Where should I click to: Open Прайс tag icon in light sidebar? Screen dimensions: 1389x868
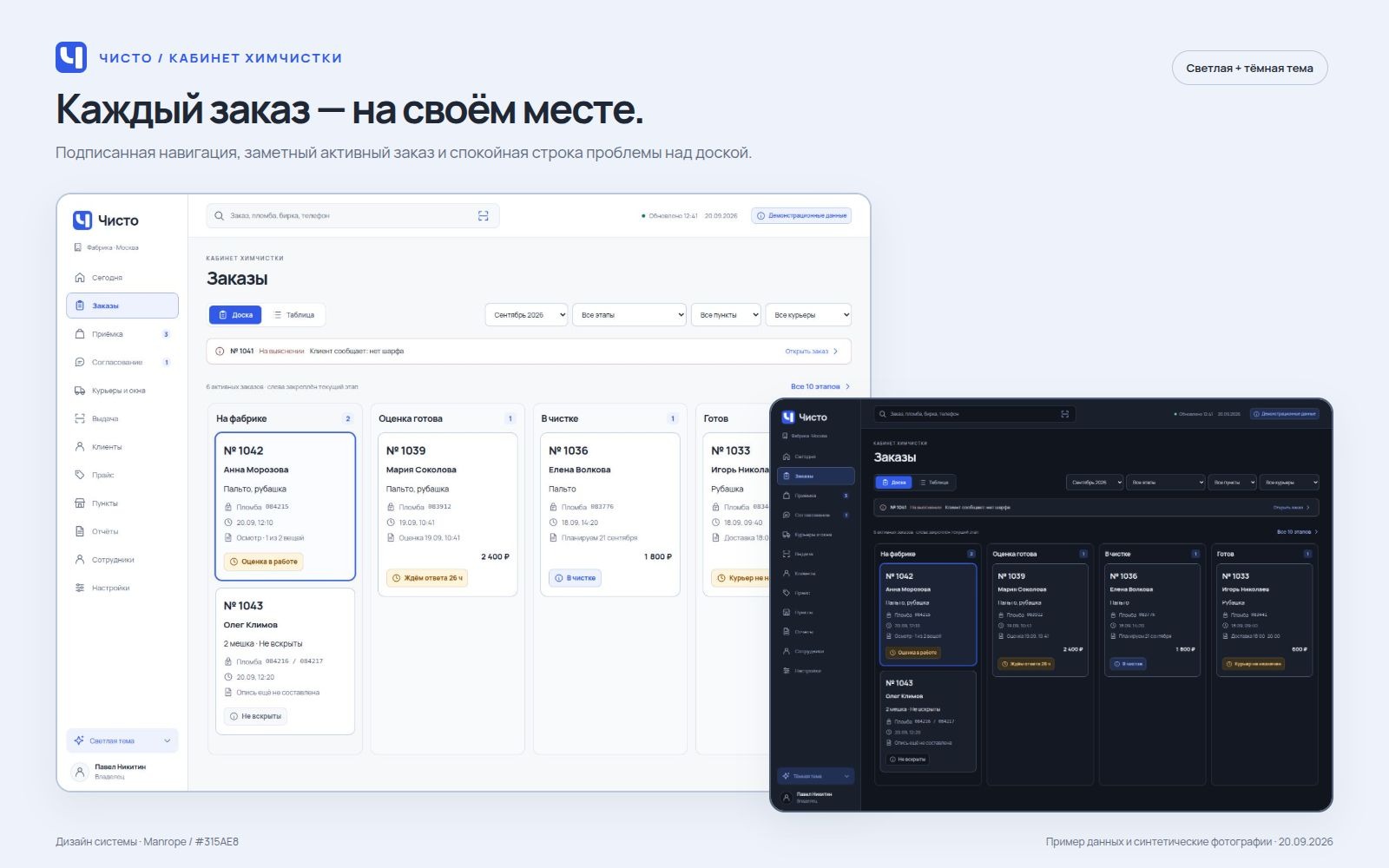coord(80,475)
